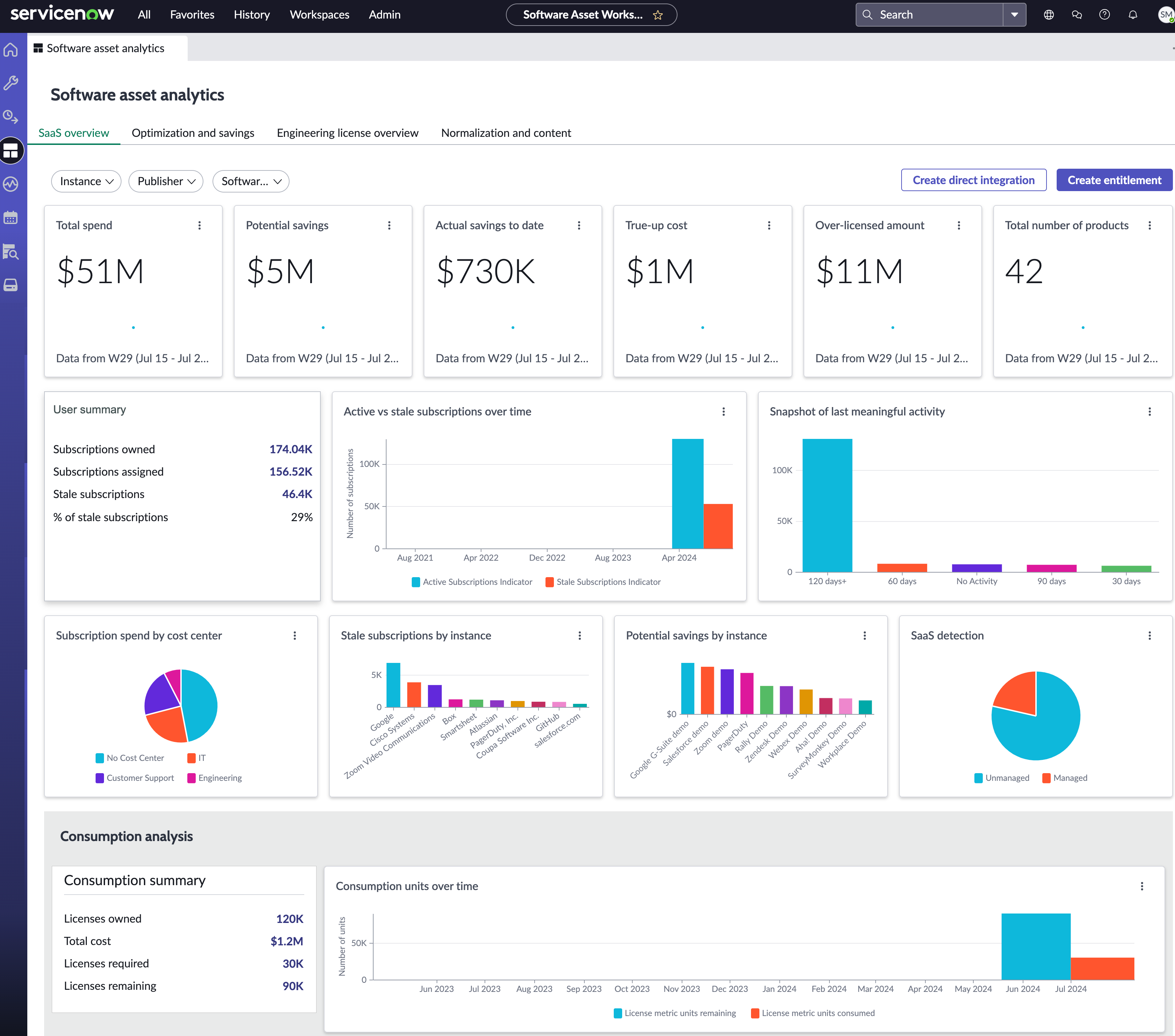This screenshot has height=1036, width=1175.
Task: Click Create entitlement button
Action: coord(1114,180)
